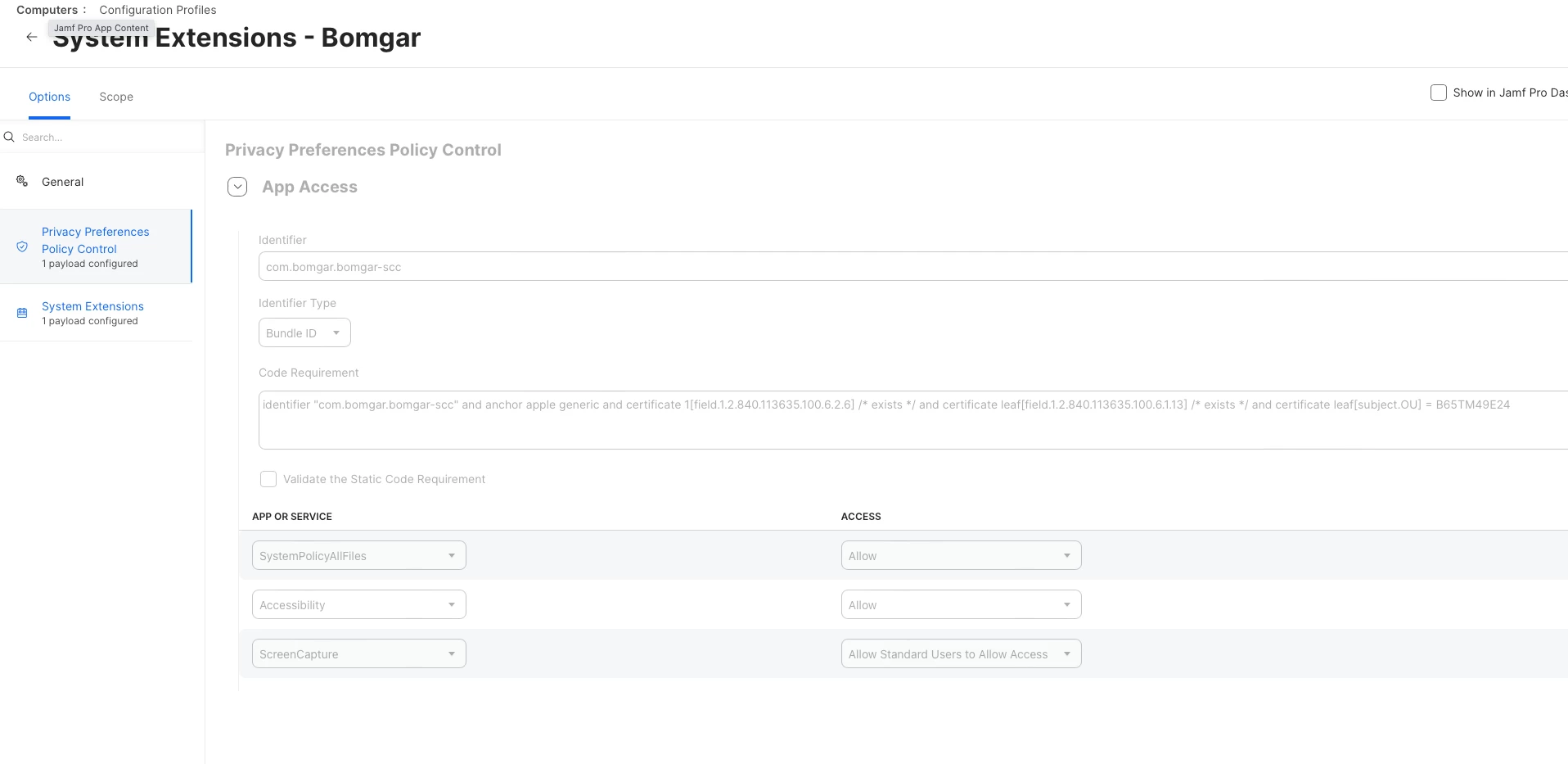
Task: Open the Accessibility service dropdown
Action: coord(359,604)
